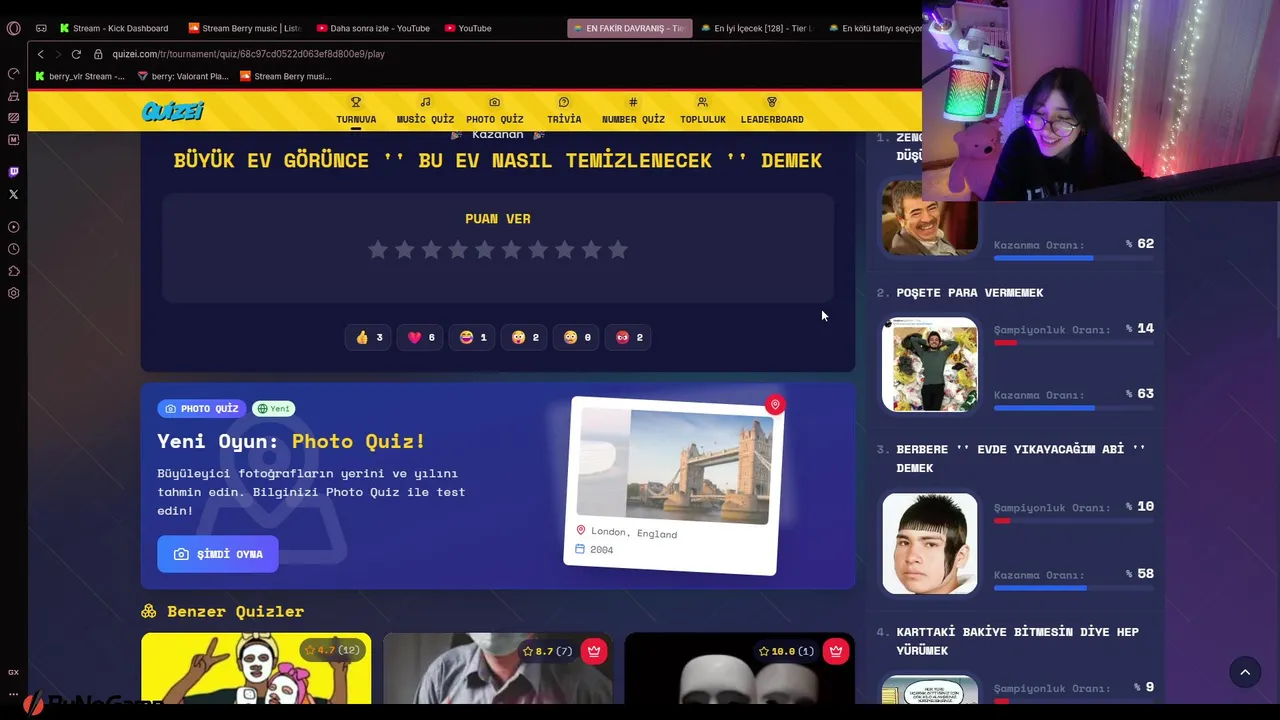Image resolution: width=1280 pixels, height=720 pixels.
Task: Click the Quizei logo
Action: [172, 111]
